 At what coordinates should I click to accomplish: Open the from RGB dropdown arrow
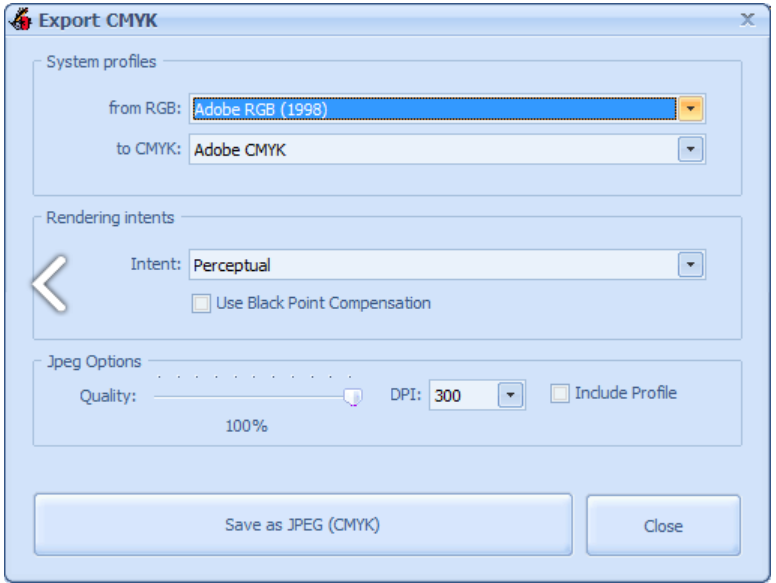[692, 108]
